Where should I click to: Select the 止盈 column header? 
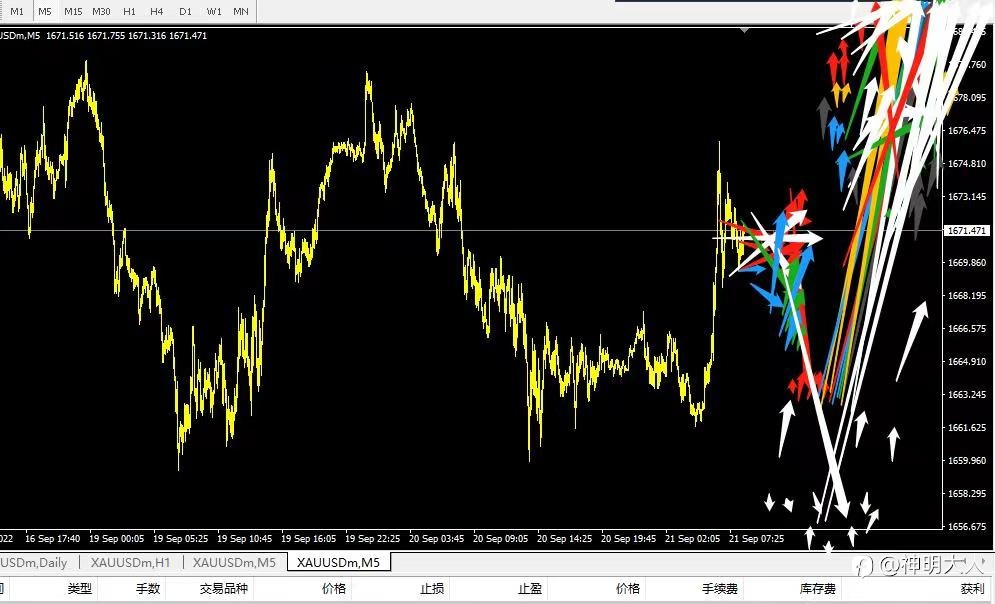[x=530, y=589]
